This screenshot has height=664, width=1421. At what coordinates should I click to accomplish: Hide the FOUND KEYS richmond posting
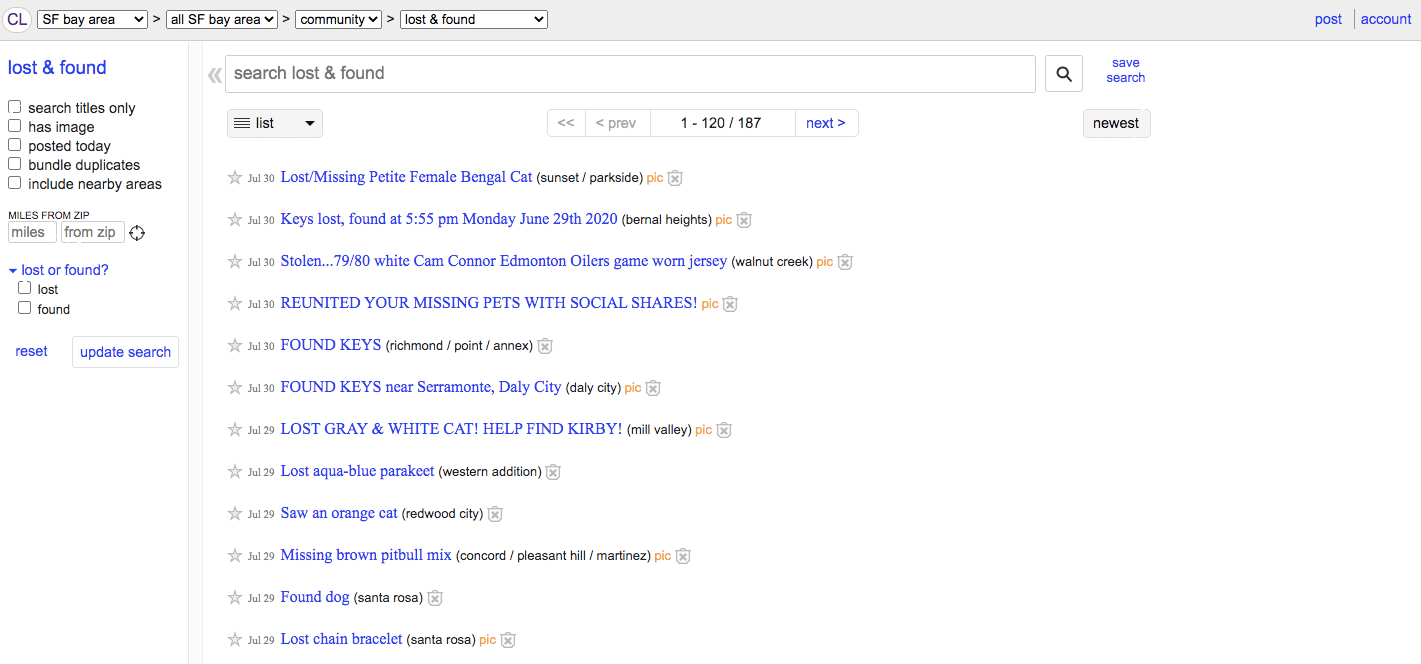(545, 346)
